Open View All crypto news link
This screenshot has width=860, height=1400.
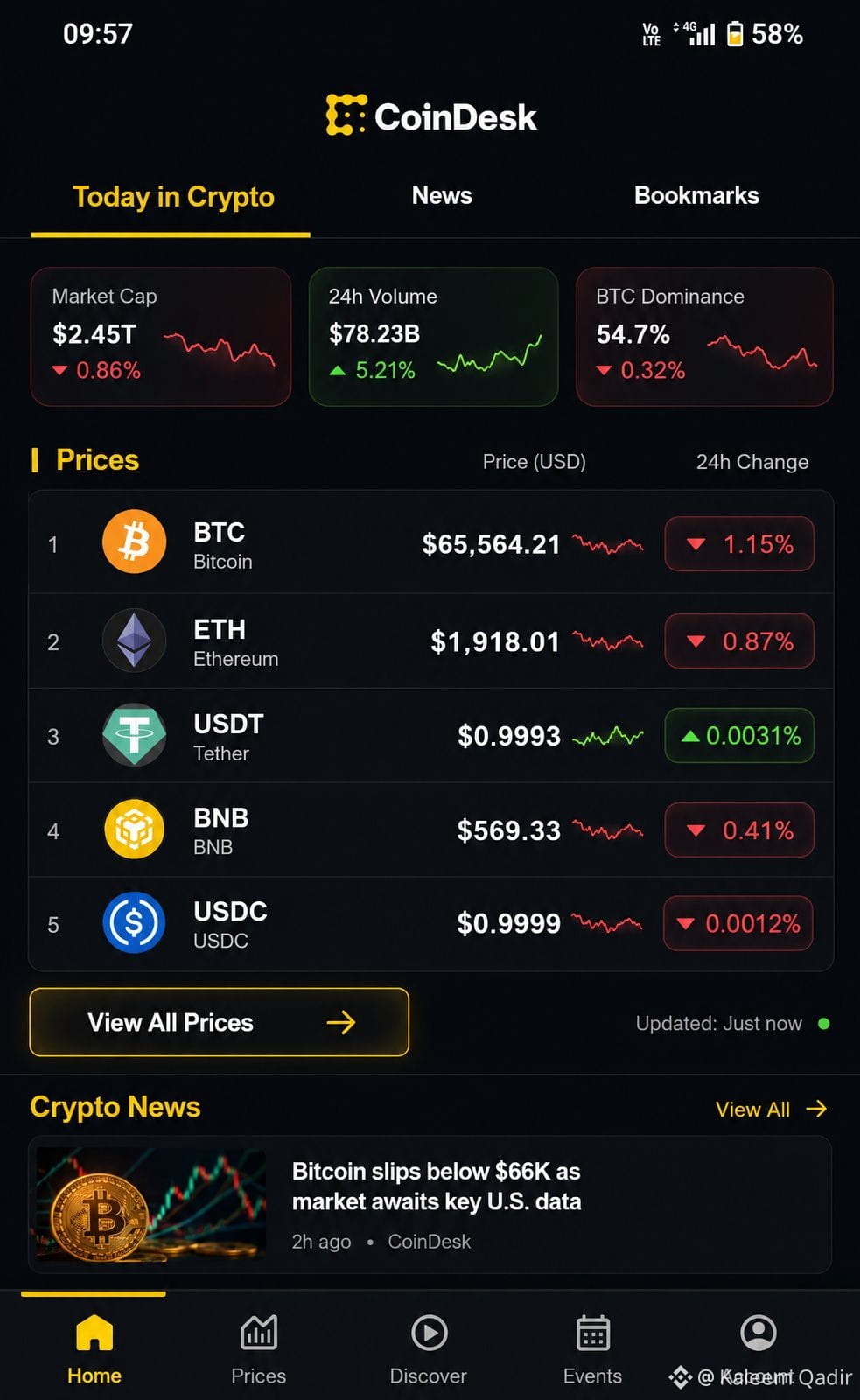coord(771,1109)
